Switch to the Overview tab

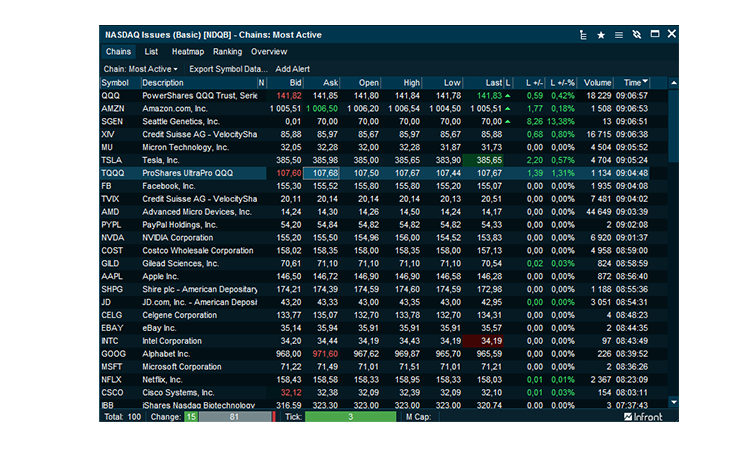[269, 52]
